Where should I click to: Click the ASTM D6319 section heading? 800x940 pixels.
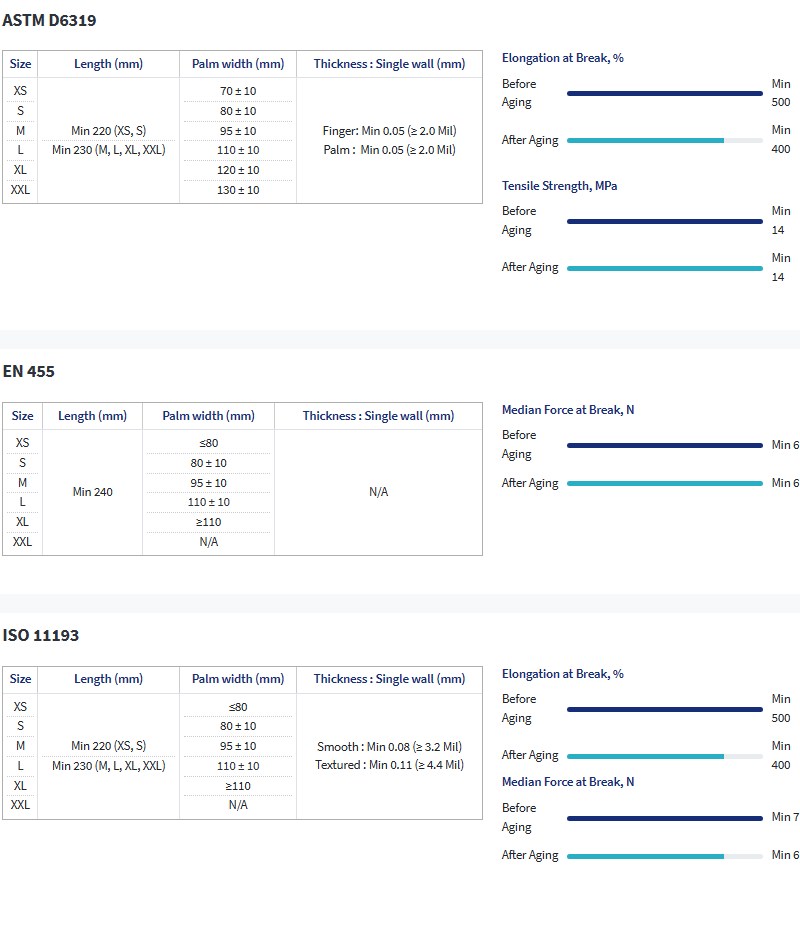50,20
